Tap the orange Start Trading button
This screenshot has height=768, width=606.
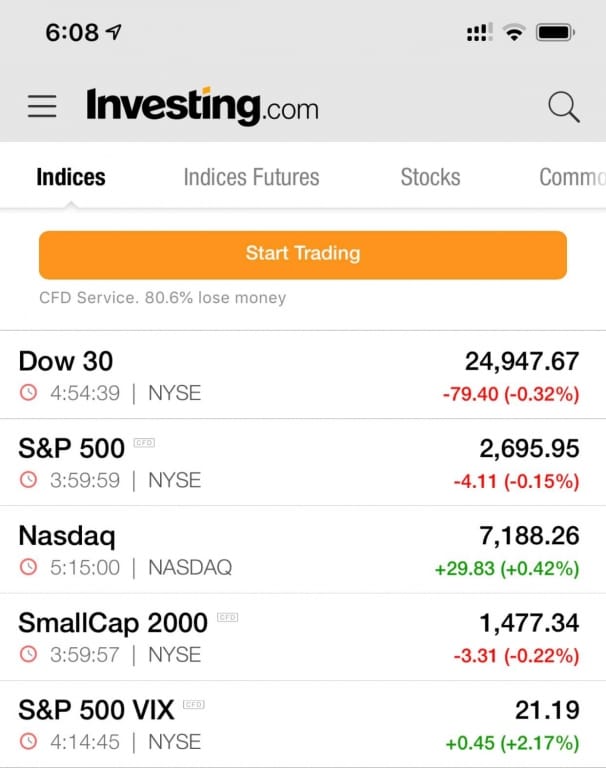point(303,255)
